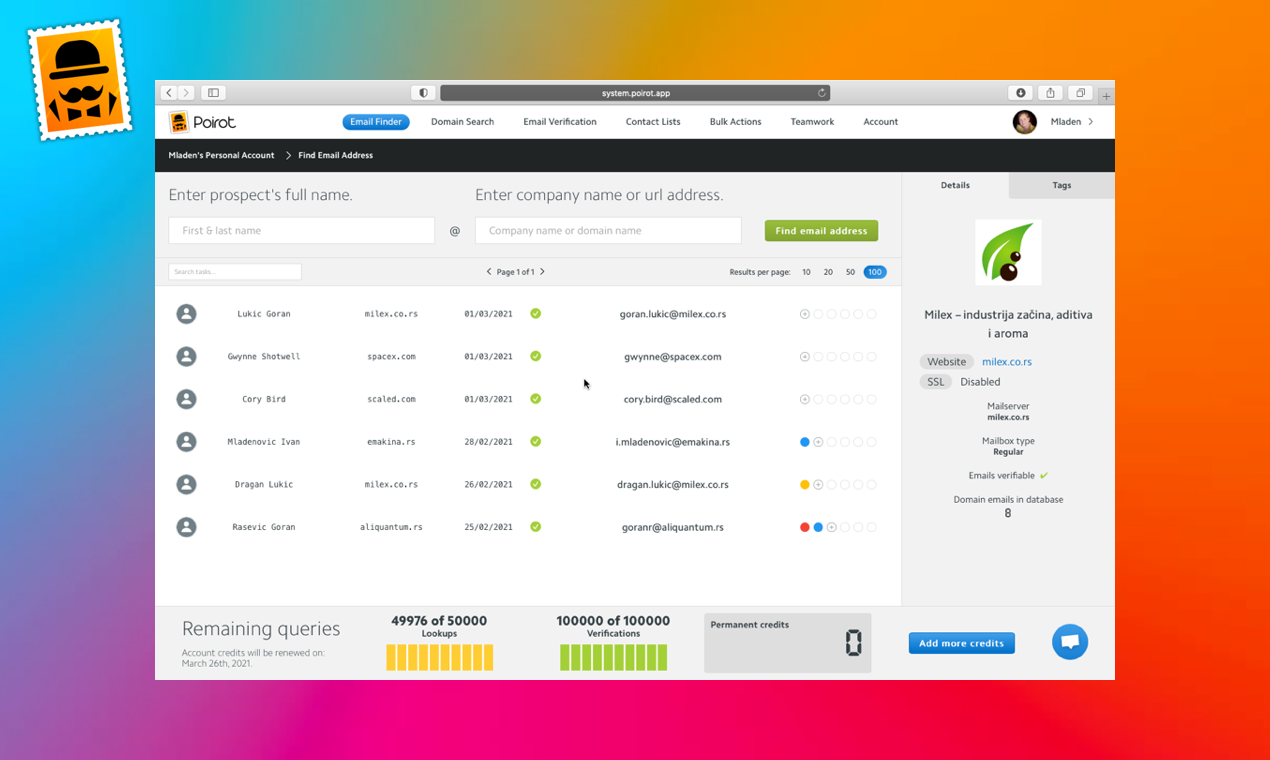Open Account menu item

coord(881,122)
